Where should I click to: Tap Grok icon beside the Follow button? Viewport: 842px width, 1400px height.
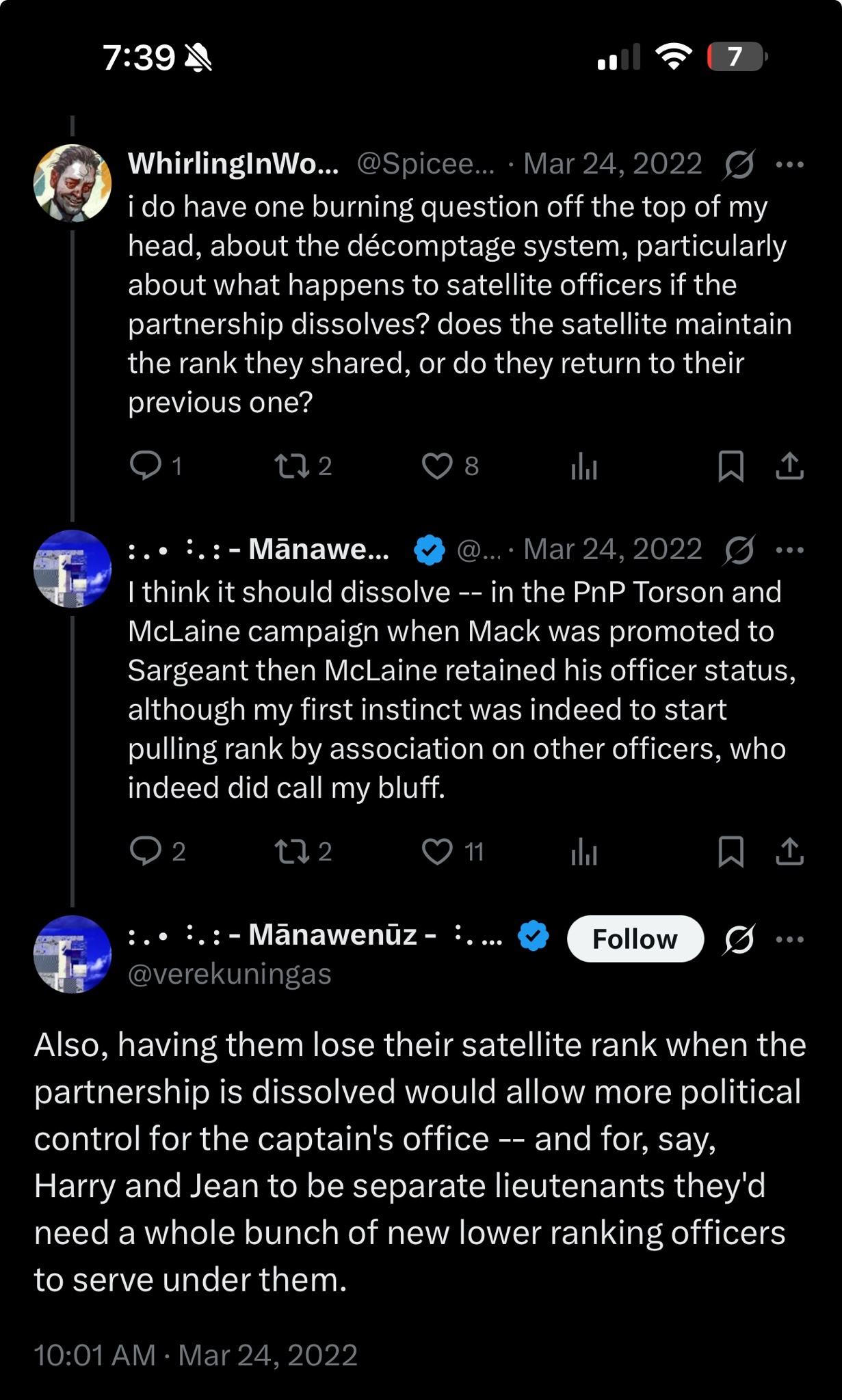(739, 939)
